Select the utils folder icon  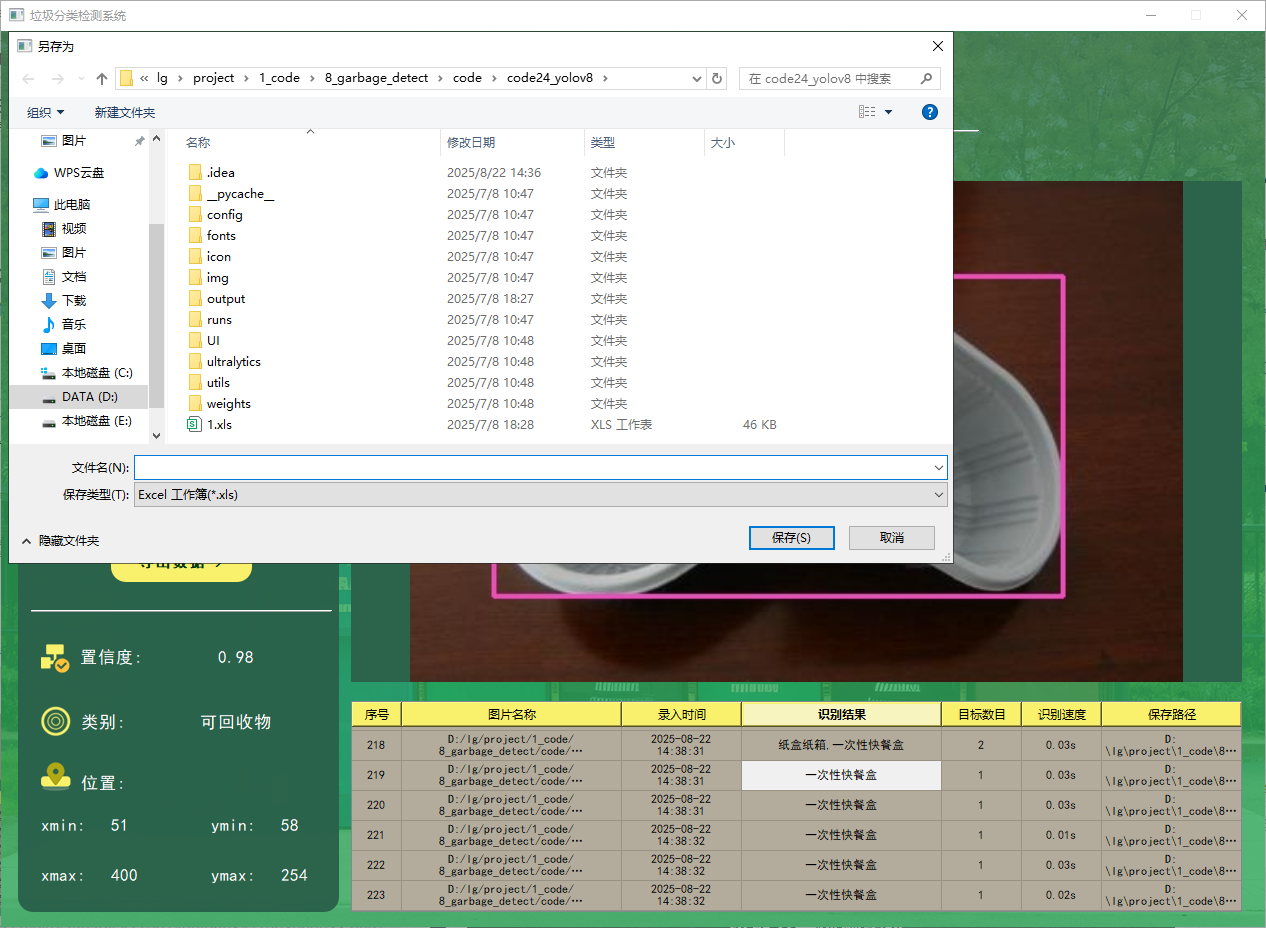click(x=195, y=383)
